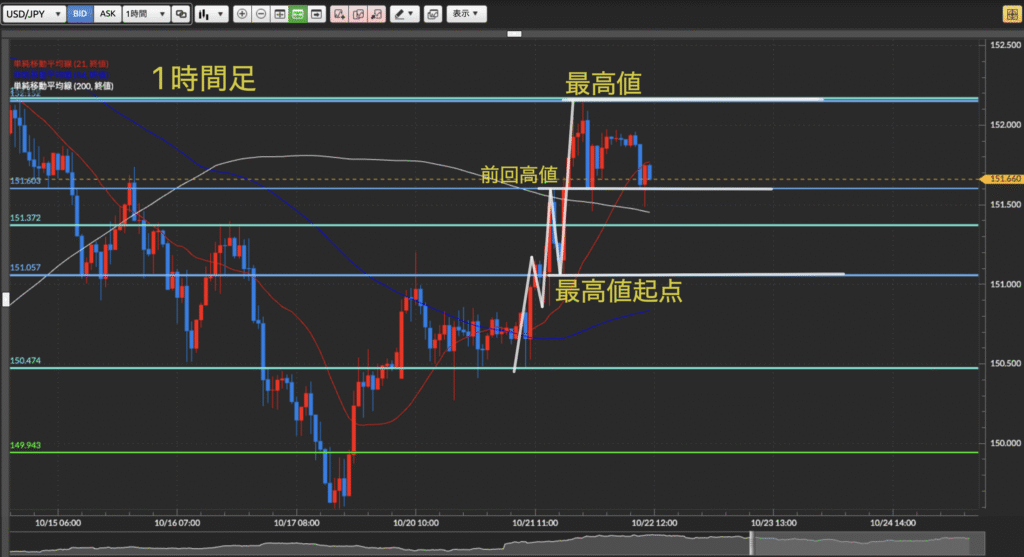Click the scroll-to-latest arrow icon
The height and width of the screenshot is (557, 1024).
pos(316,15)
